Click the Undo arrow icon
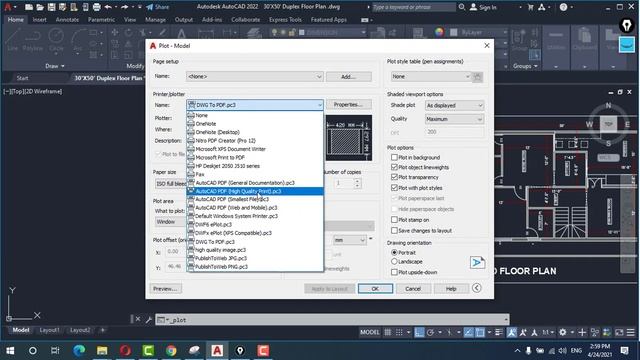Screen dimensions: 640x360 [108, 7]
